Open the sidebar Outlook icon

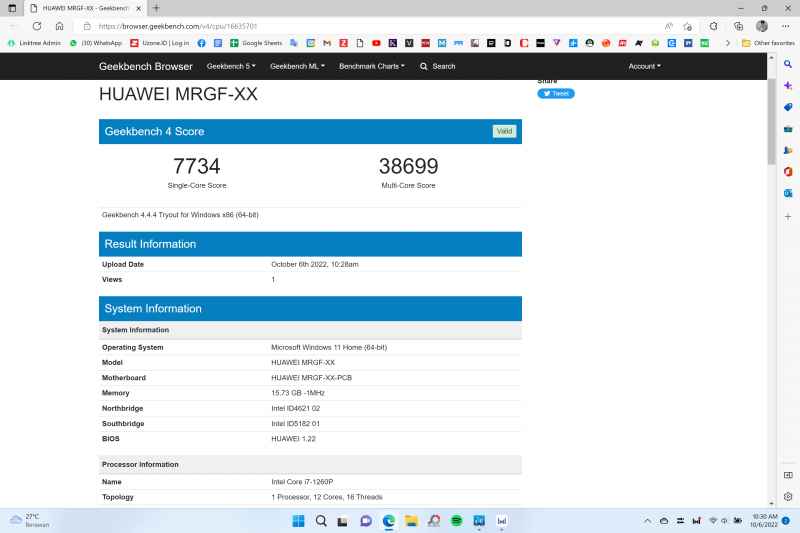click(788, 193)
